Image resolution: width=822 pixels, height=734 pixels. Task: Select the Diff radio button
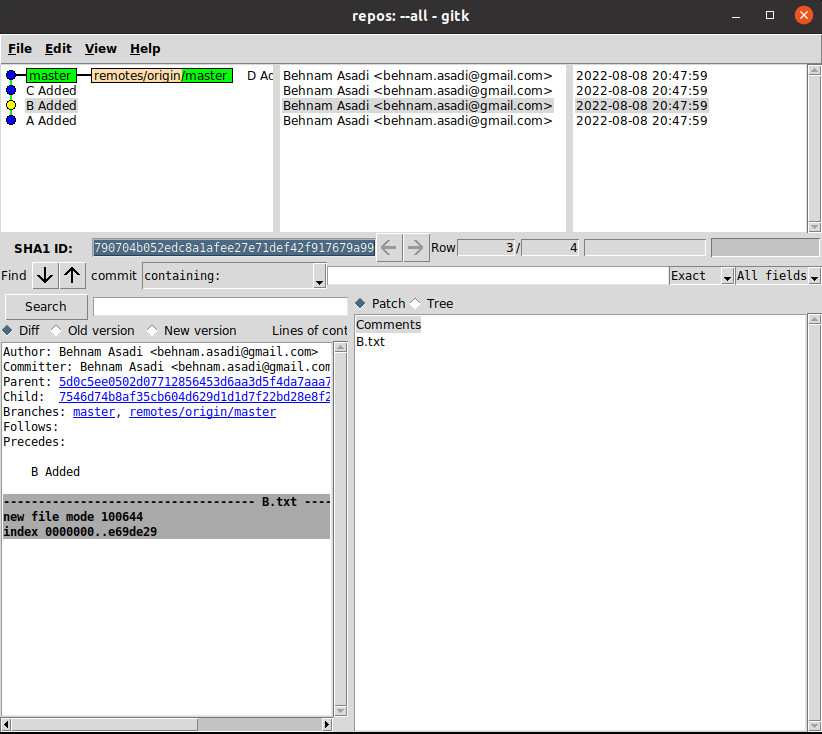pyautogui.click(x=9, y=330)
